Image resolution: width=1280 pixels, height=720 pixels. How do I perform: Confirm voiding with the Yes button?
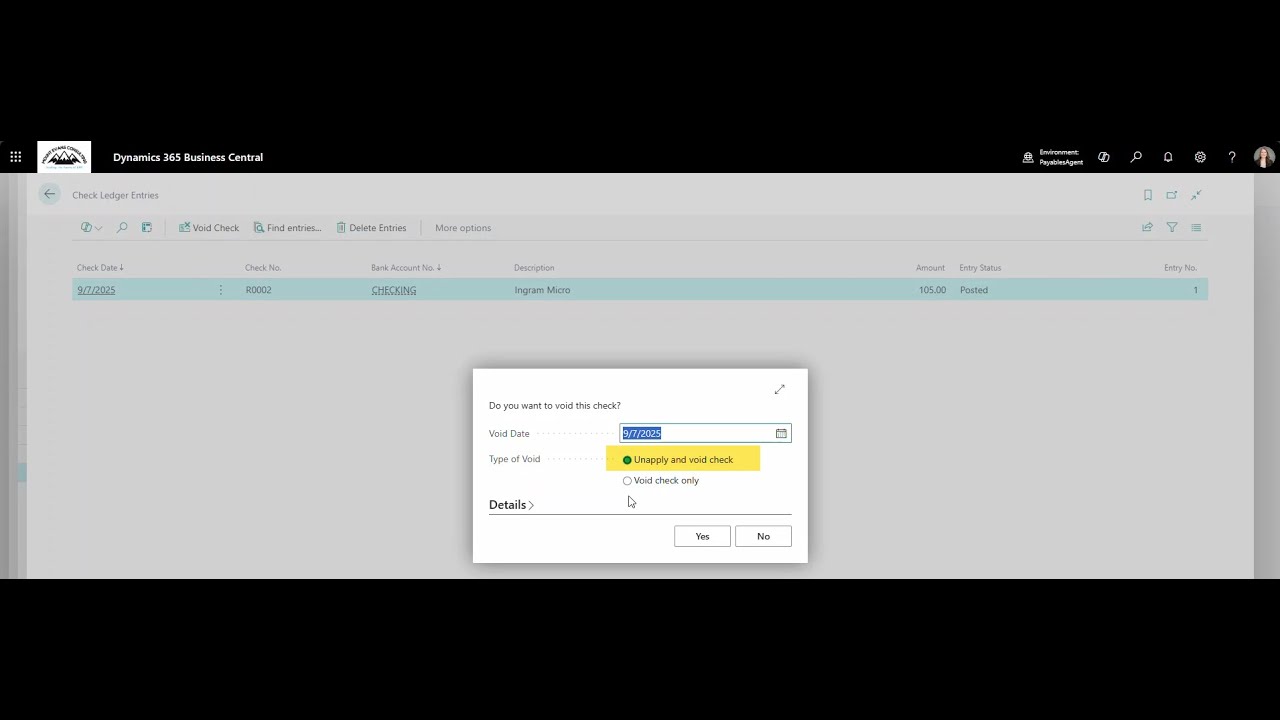(702, 537)
